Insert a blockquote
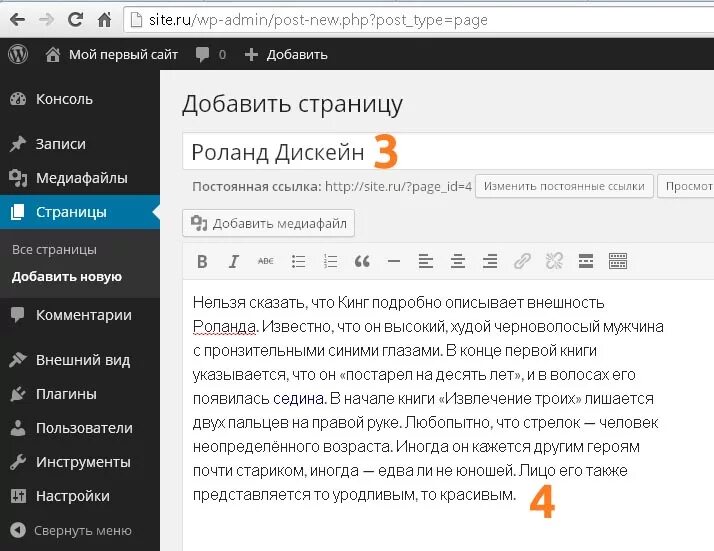 (x=362, y=261)
